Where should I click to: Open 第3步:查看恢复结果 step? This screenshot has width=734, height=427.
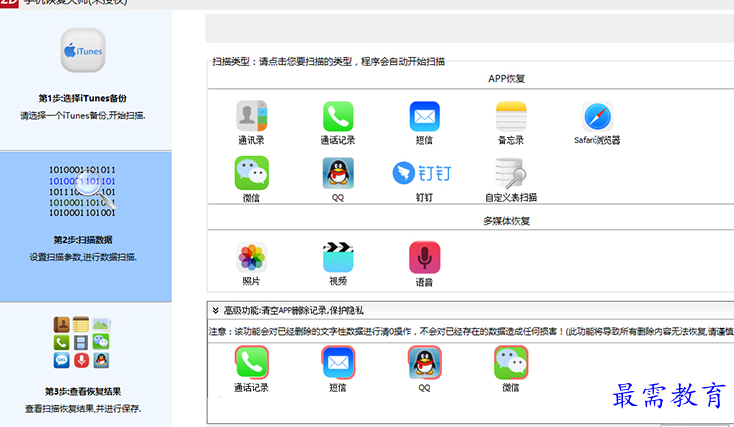click(x=83, y=391)
